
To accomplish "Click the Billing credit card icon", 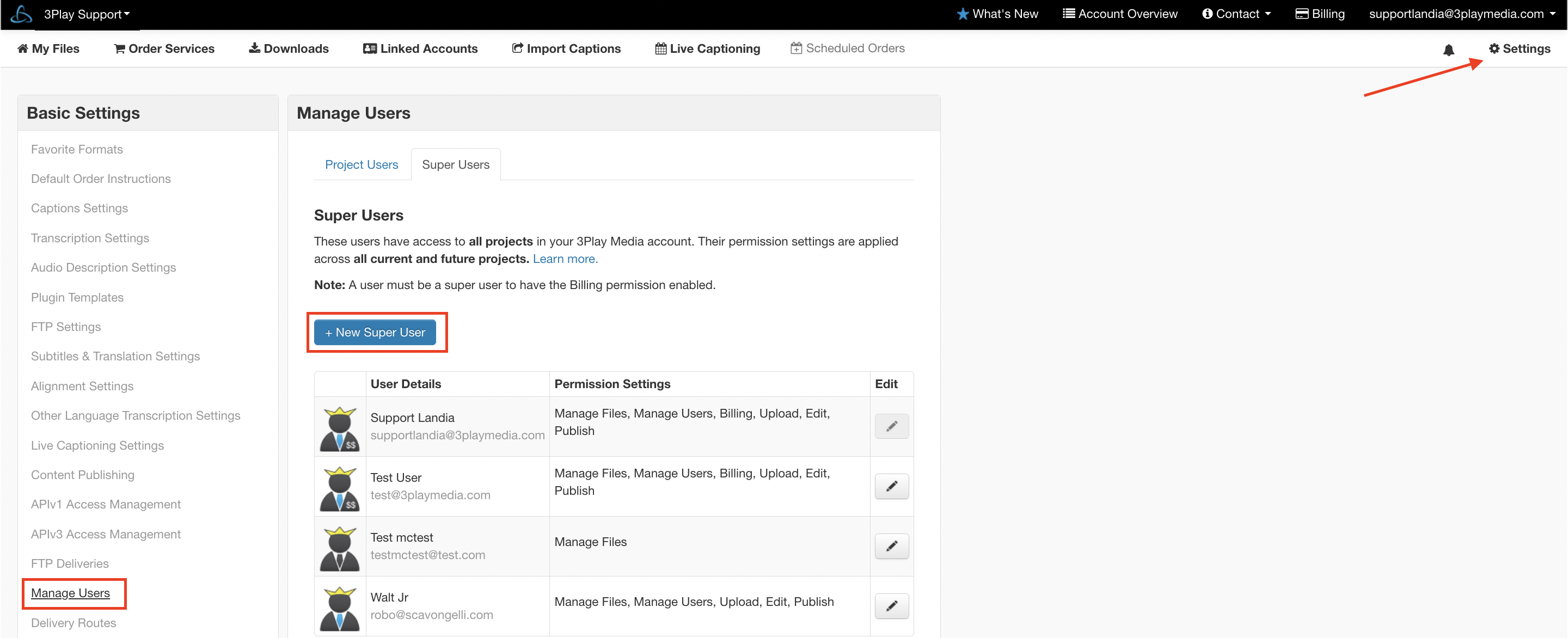I will point(1301,14).
